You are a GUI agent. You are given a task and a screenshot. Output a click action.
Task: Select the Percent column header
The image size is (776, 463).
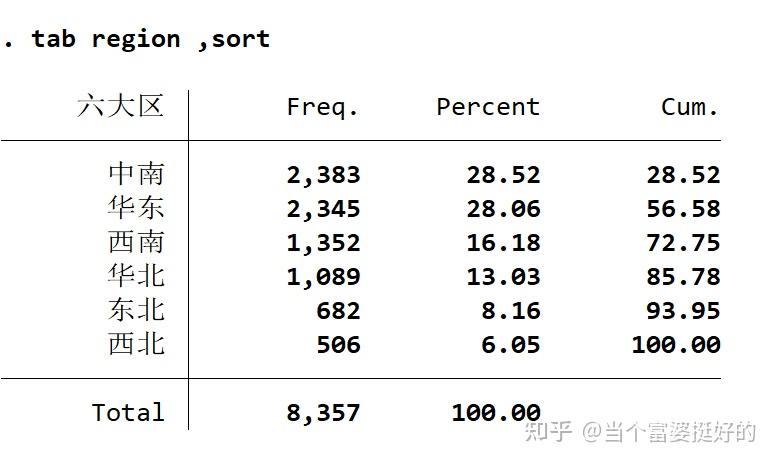click(487, 107)
